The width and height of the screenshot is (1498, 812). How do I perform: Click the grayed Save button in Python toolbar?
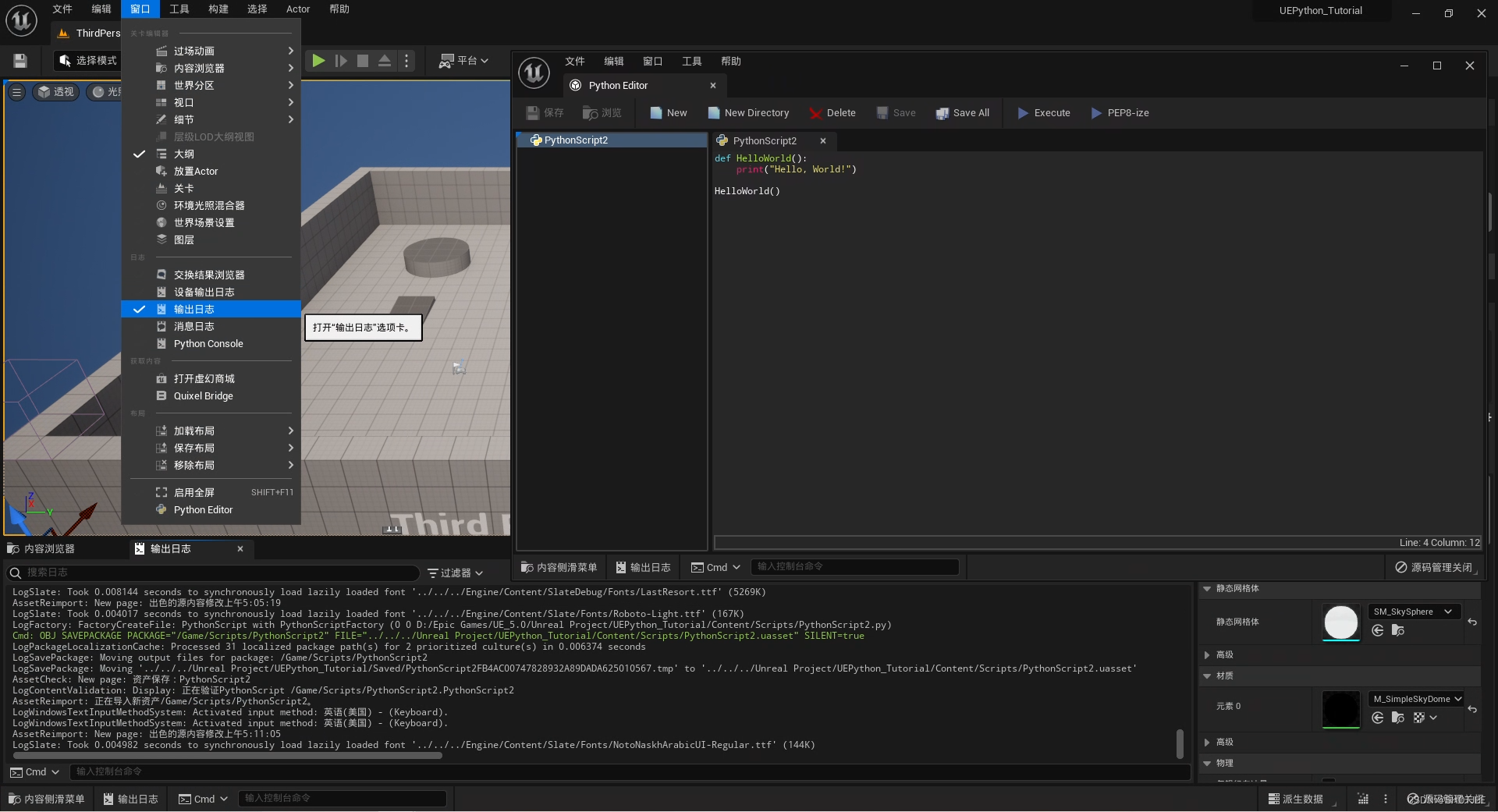(x=896, y=113)
